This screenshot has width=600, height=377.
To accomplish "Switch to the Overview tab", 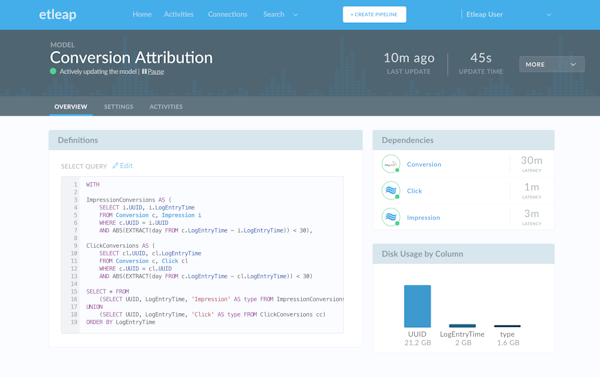I will click(x=71, y=107).
